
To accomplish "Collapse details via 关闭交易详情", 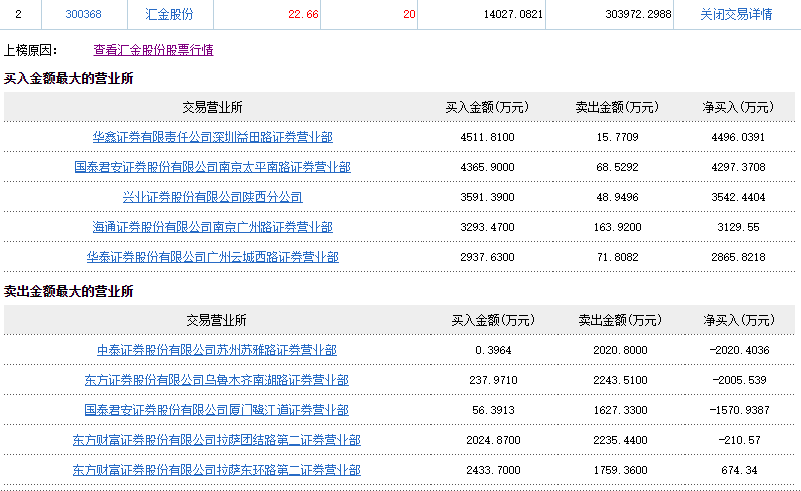I will coord(735,14).
